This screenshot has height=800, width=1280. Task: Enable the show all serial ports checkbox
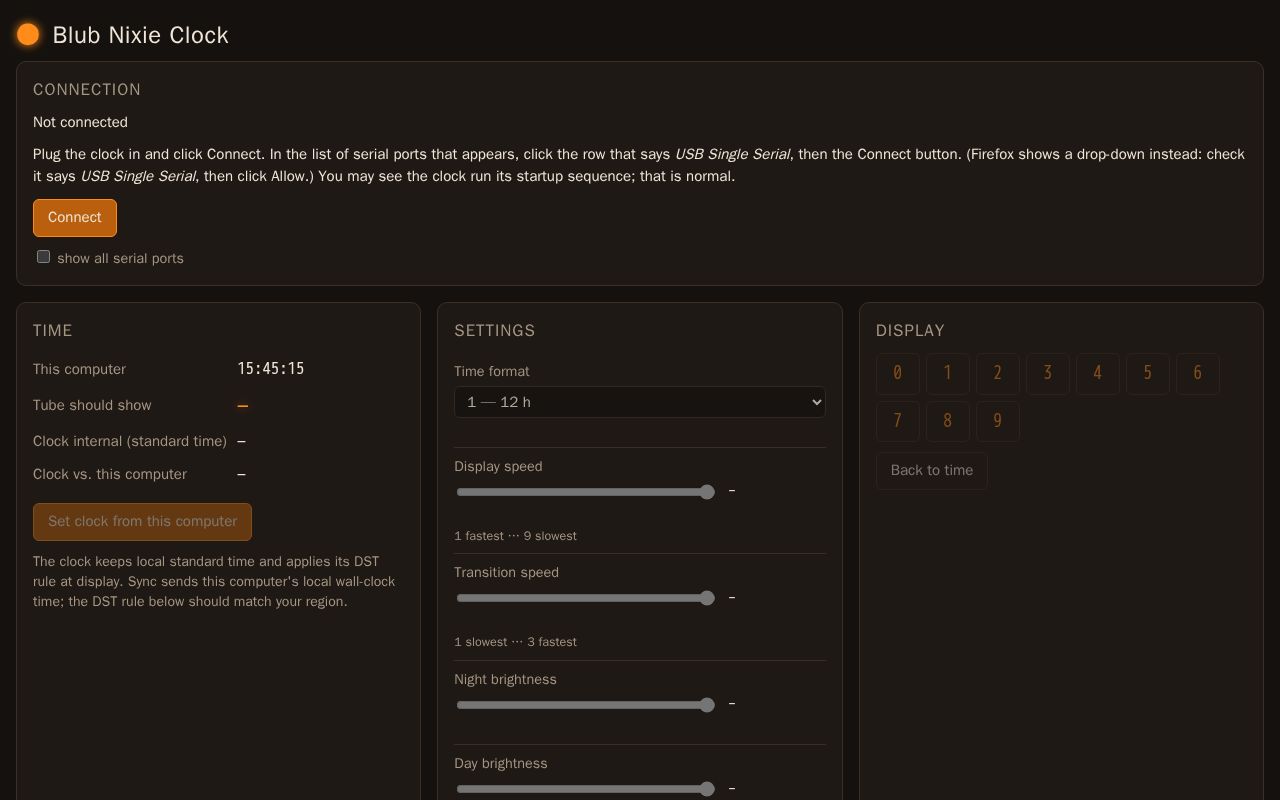click(x=44, y=257)
